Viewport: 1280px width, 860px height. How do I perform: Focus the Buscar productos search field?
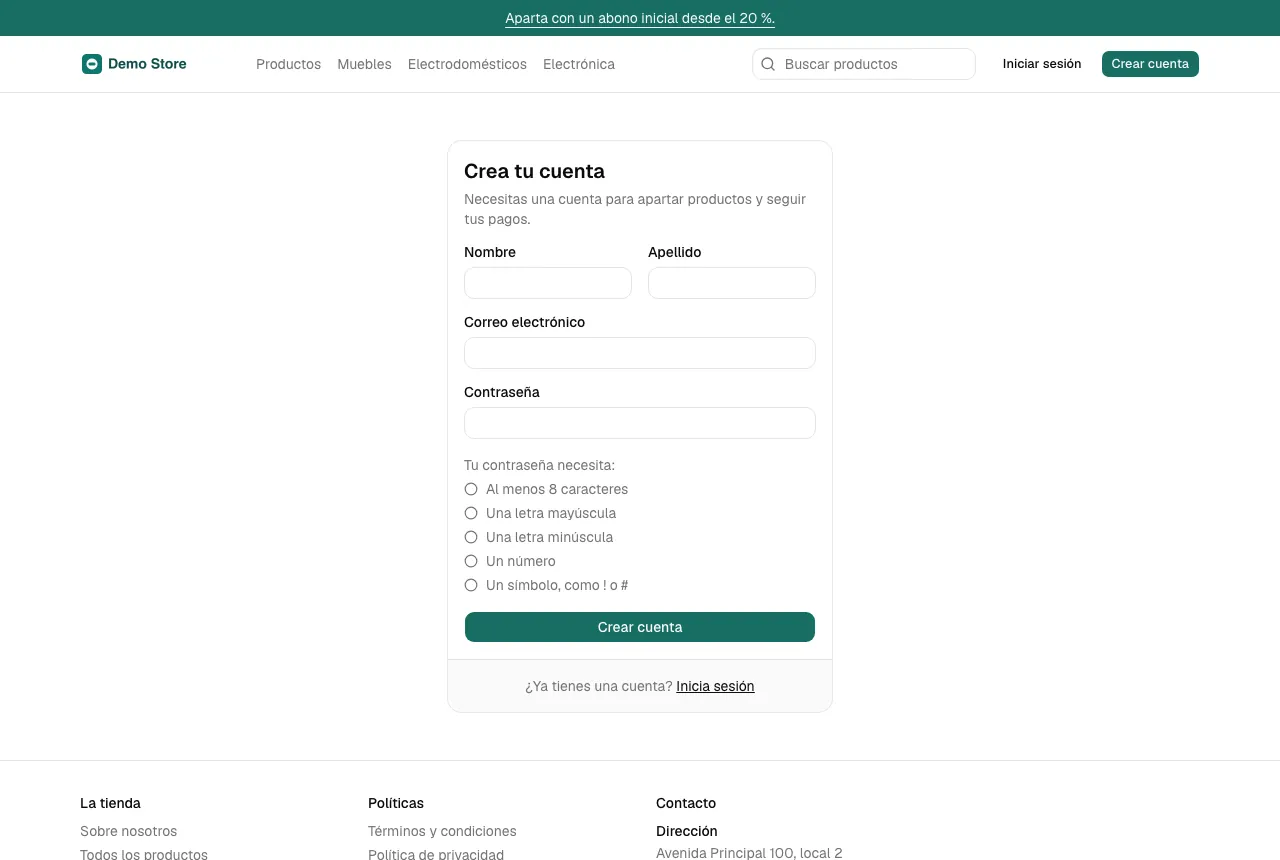pyautogui.click(x=864, y=64)
